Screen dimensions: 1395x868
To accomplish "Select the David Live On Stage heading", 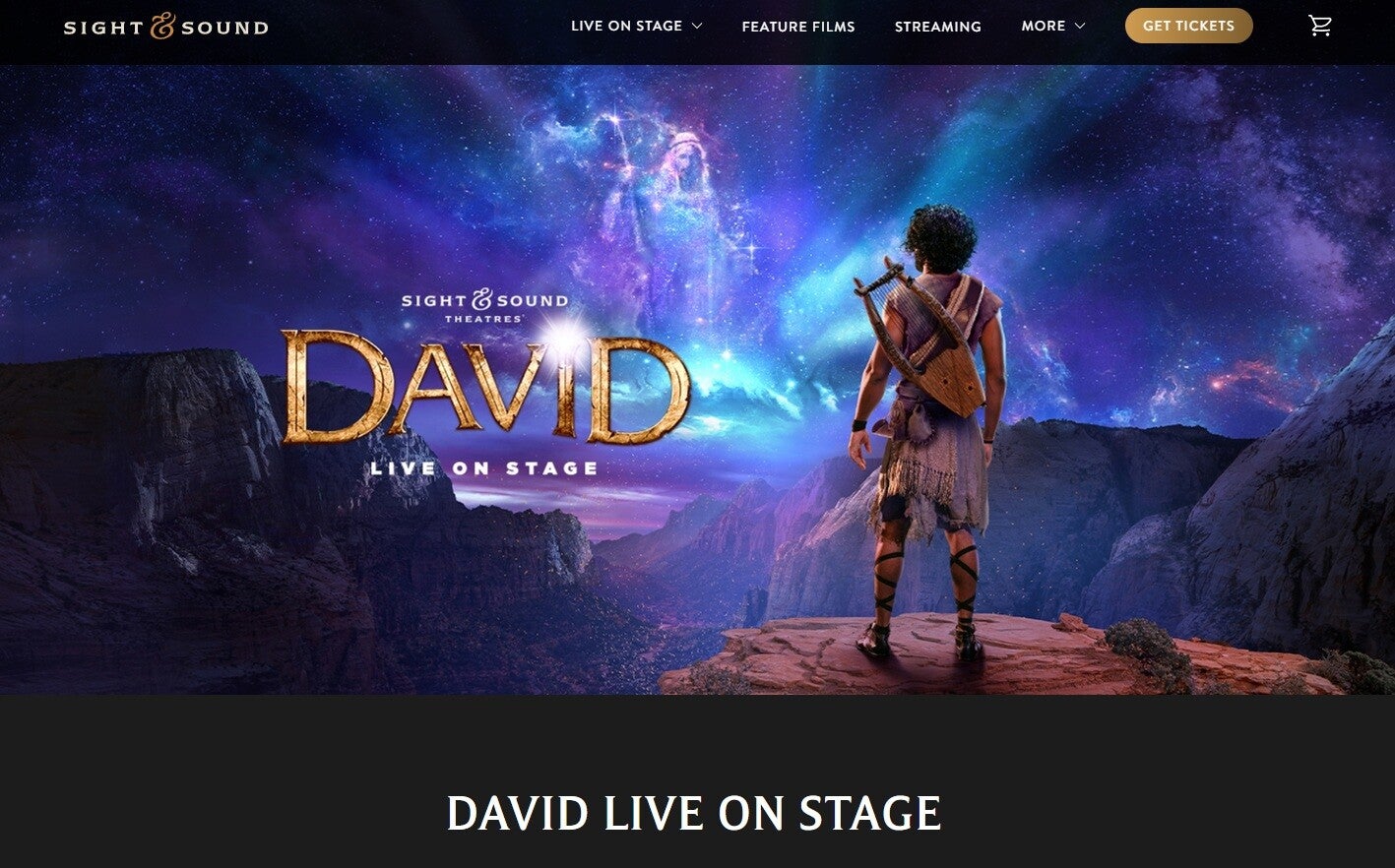I will tap(694, 814).
